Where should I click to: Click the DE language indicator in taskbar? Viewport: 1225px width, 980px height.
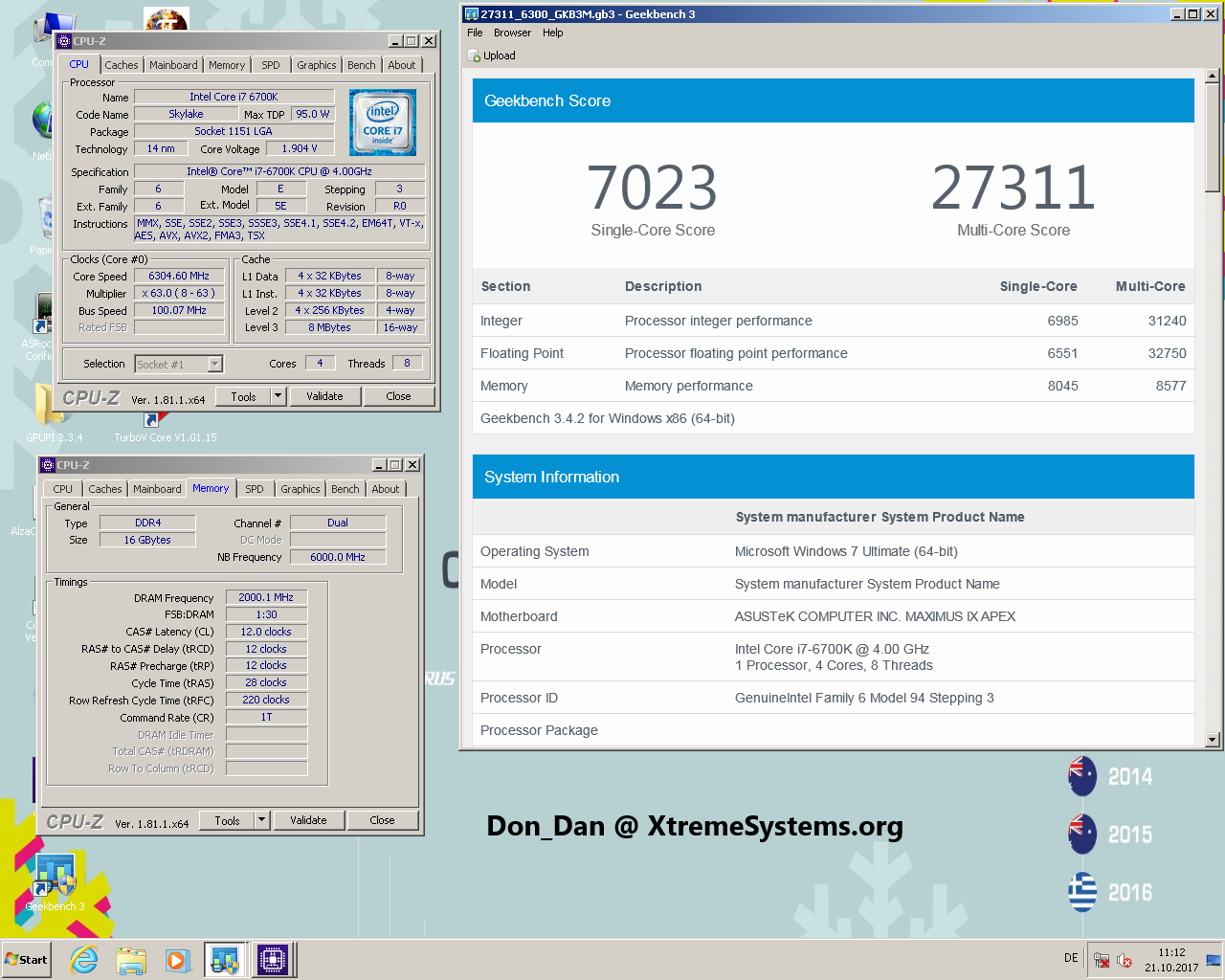(1071, 958)
